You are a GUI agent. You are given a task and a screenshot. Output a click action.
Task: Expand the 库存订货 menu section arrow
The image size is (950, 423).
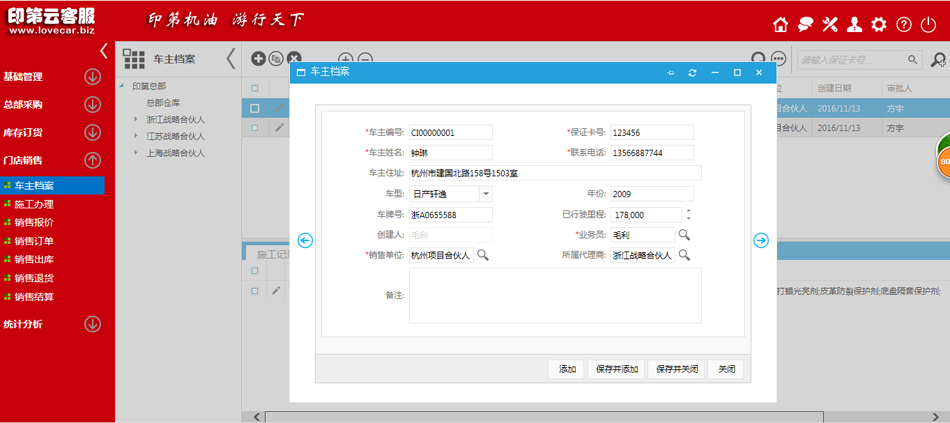(92, 132)
